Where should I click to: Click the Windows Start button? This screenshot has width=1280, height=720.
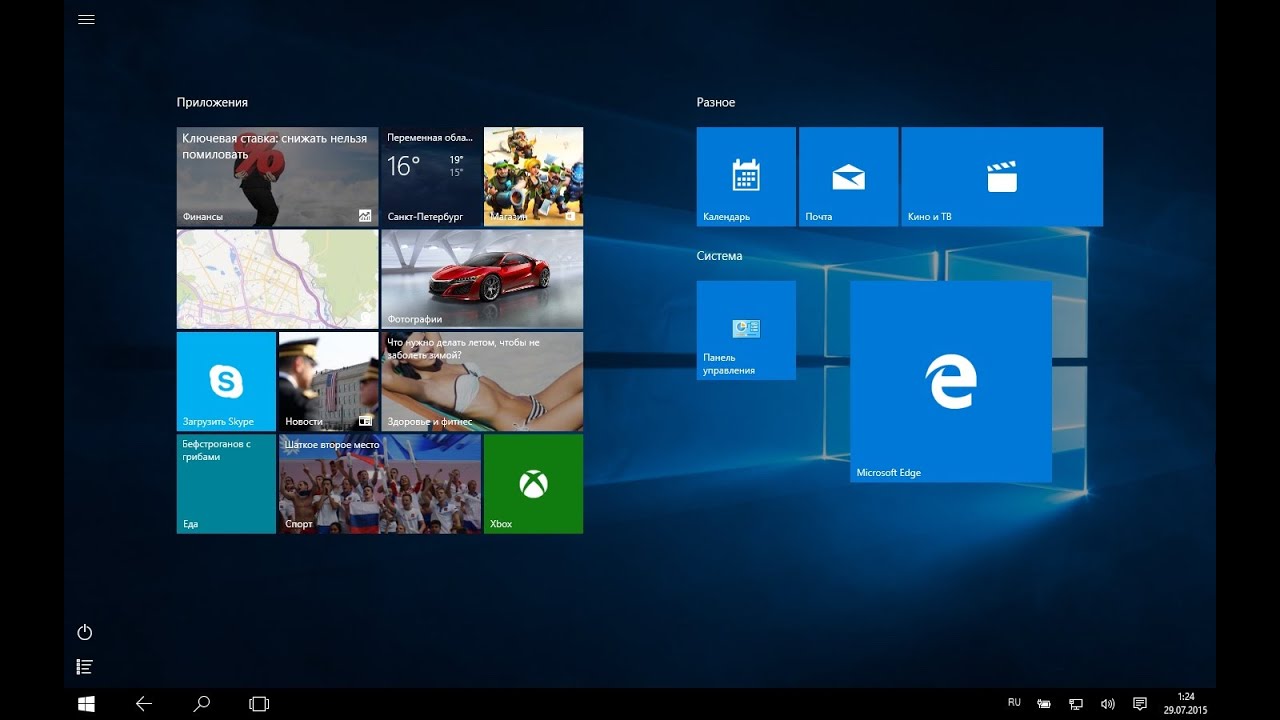86,704
